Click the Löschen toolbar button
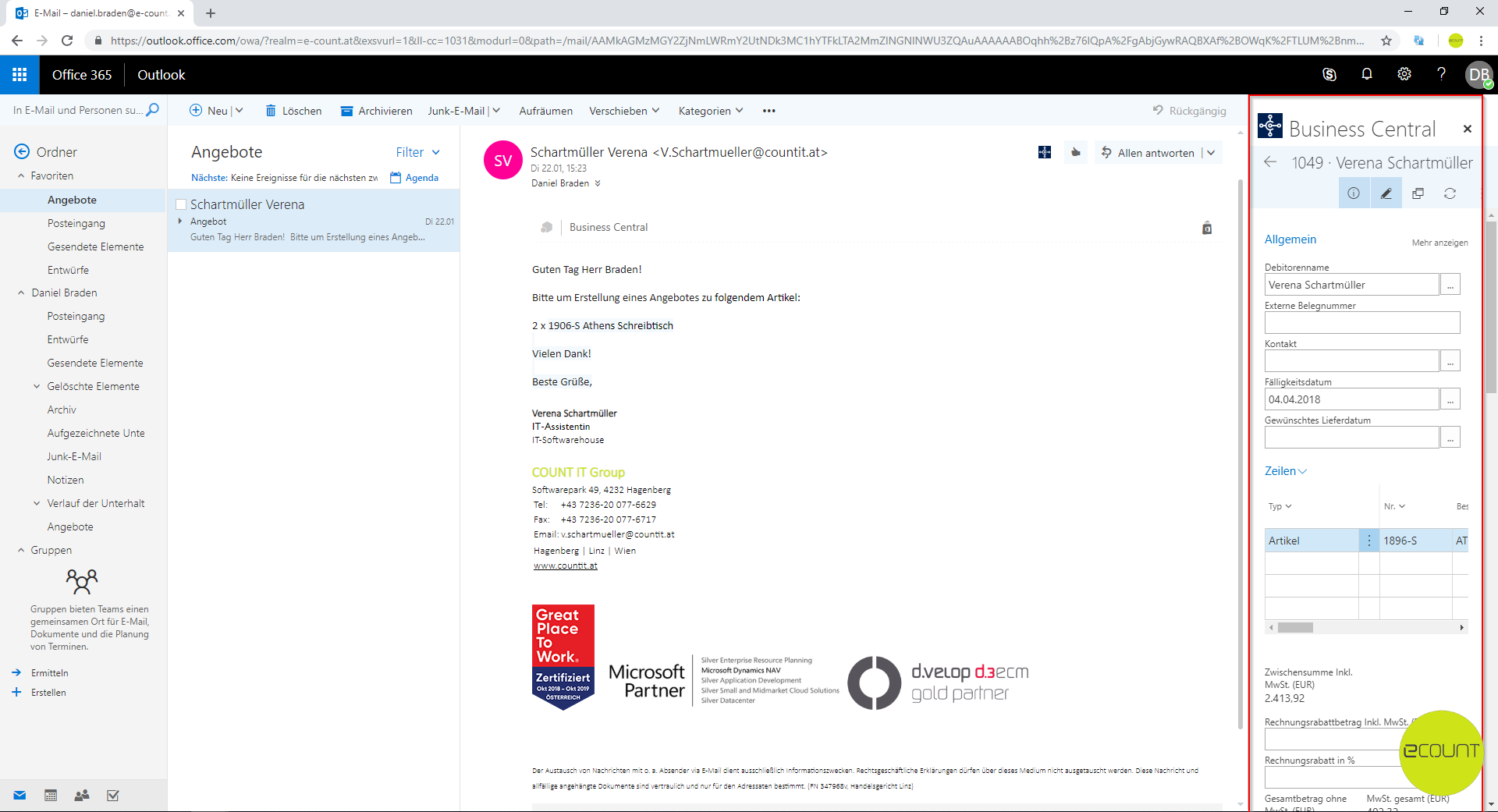The height and width of the screenshot is (812, 1498). (x=293, y=111)
